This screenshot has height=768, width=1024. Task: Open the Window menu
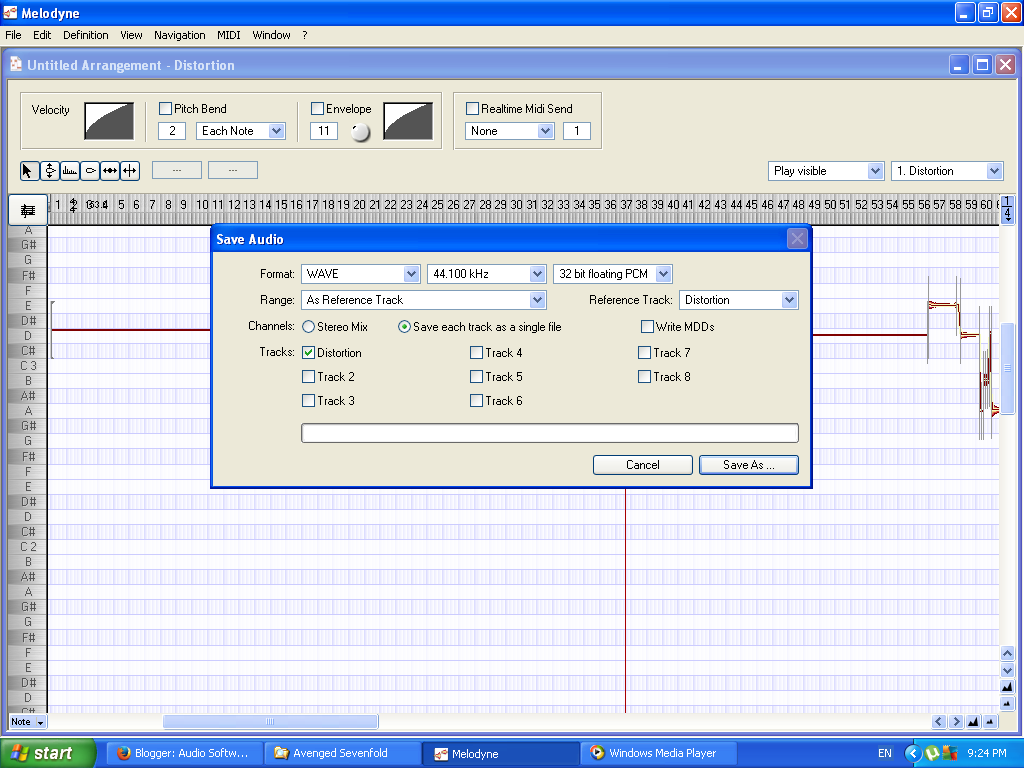tap(271, 35)
